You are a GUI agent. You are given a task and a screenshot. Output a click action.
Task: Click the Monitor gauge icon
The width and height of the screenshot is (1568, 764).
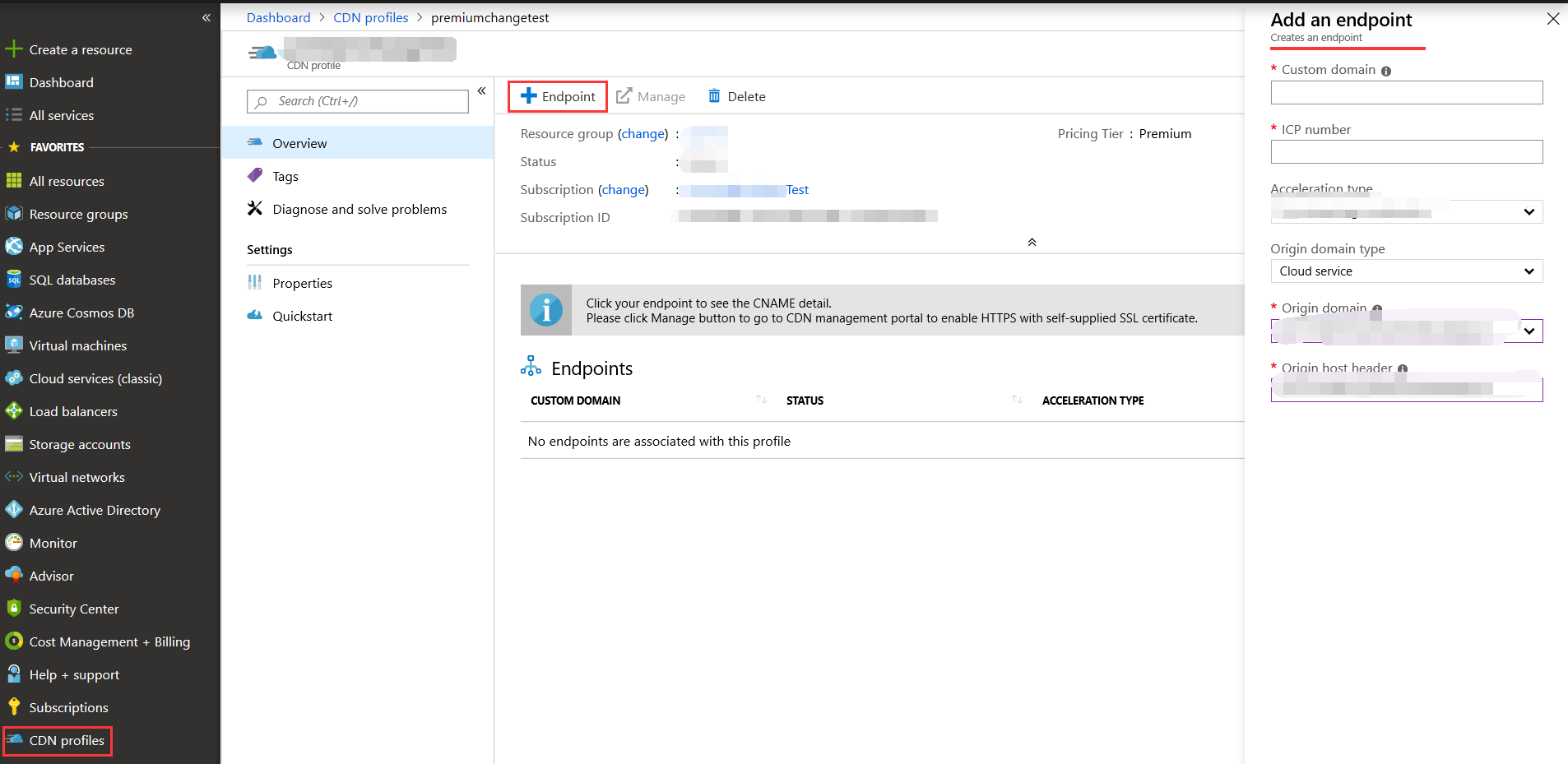(x=14, y=543)
